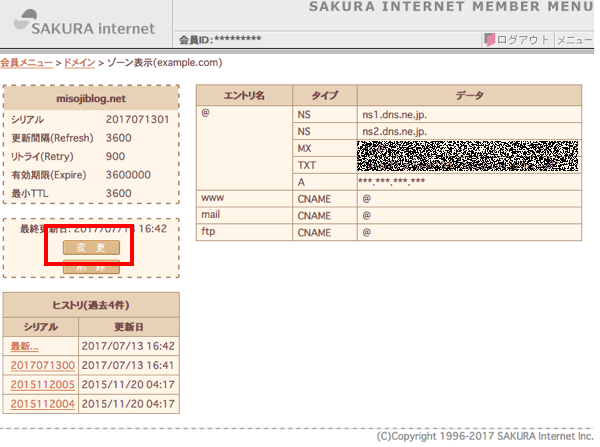Open the メニュー menu link

tap(575, 40)
